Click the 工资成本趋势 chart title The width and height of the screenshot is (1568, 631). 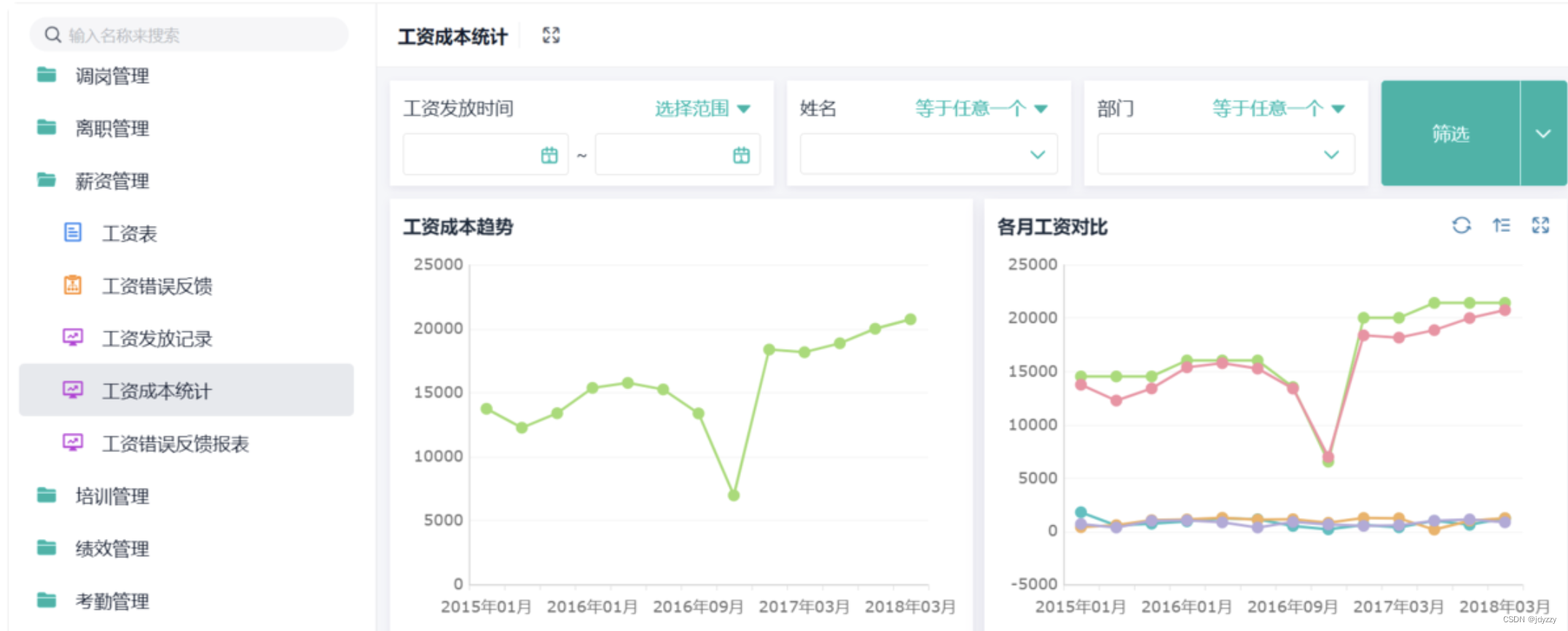458,227
